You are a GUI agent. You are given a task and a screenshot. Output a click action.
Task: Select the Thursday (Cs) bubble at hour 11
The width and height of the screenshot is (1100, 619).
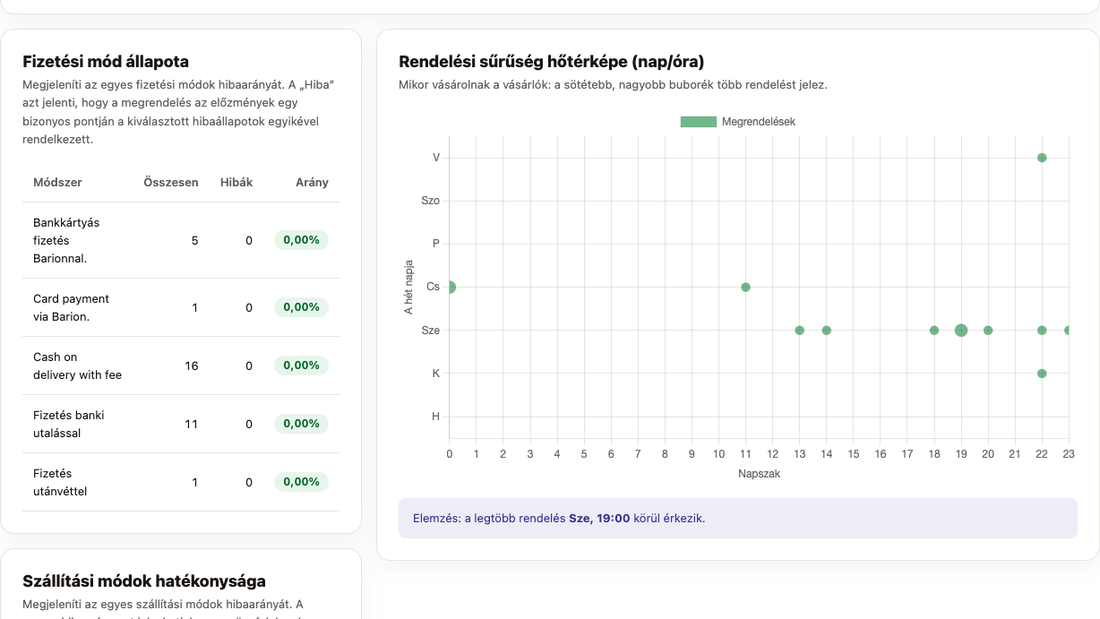[x=746, y=287]
